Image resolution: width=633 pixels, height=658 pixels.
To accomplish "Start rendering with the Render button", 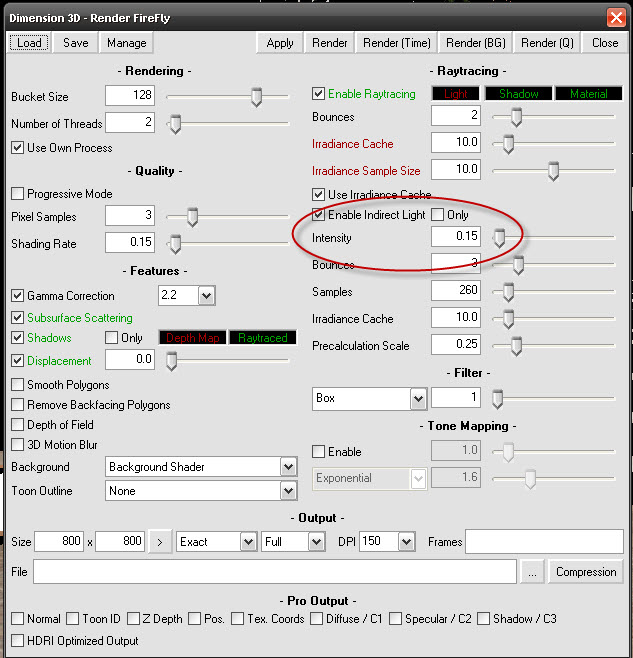I will [330, 43].
